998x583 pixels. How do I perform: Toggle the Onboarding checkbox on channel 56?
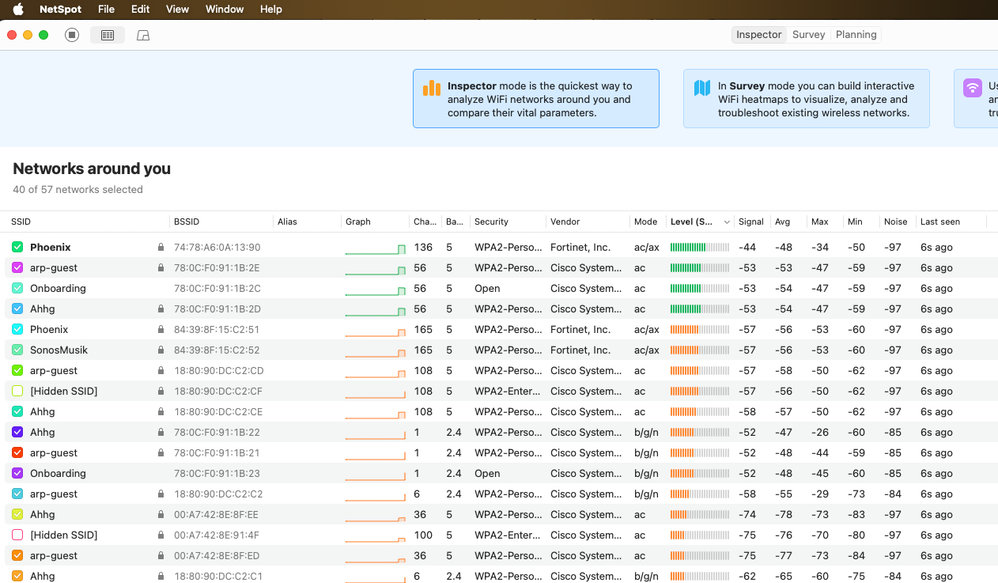click(18, 288)
